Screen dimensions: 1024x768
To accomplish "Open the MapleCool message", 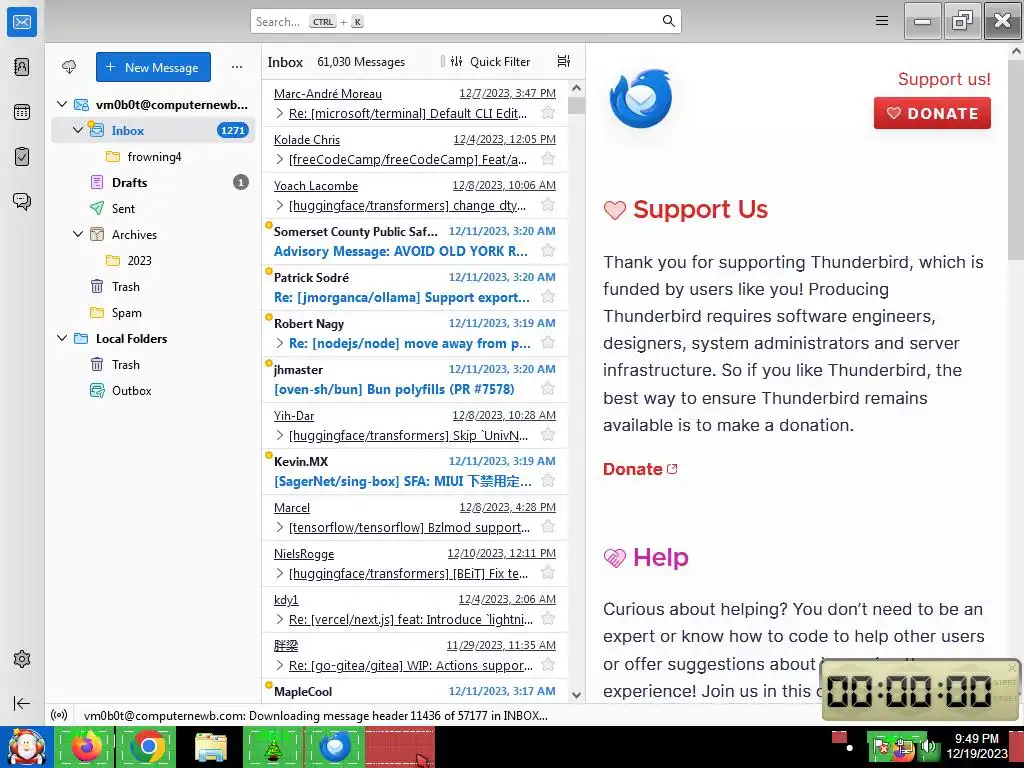I will click(415, 691).
